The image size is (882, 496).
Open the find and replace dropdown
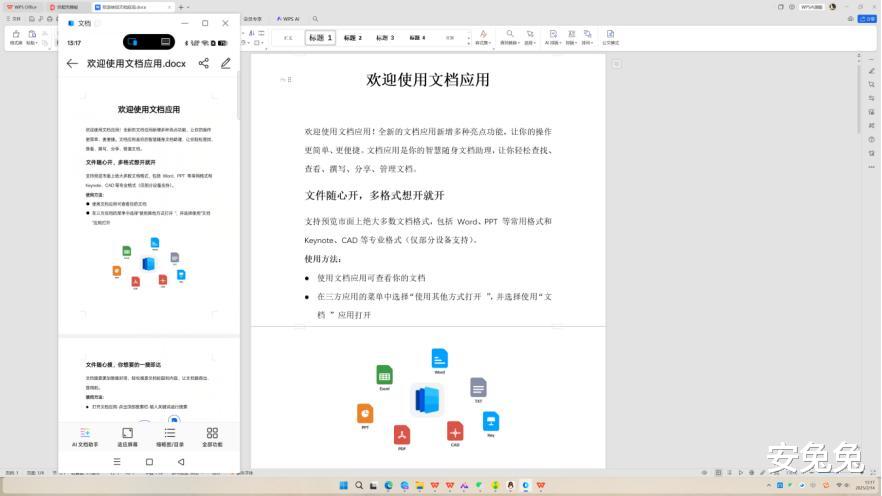pyautogui.click(x=509, y=38)
